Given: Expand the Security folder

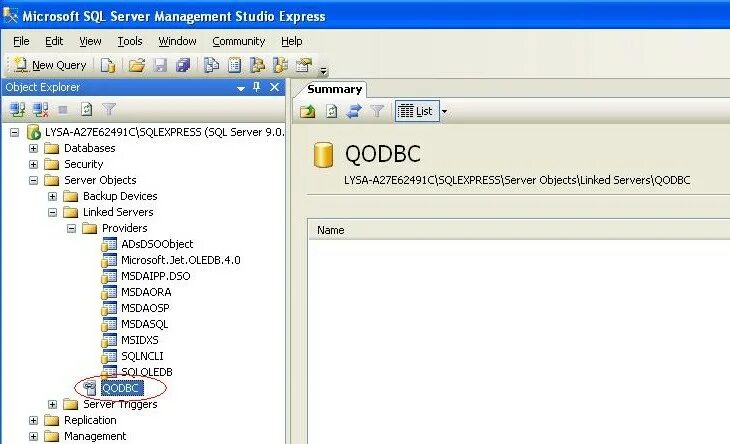Looking at the screenshot, I should [34, 164].
